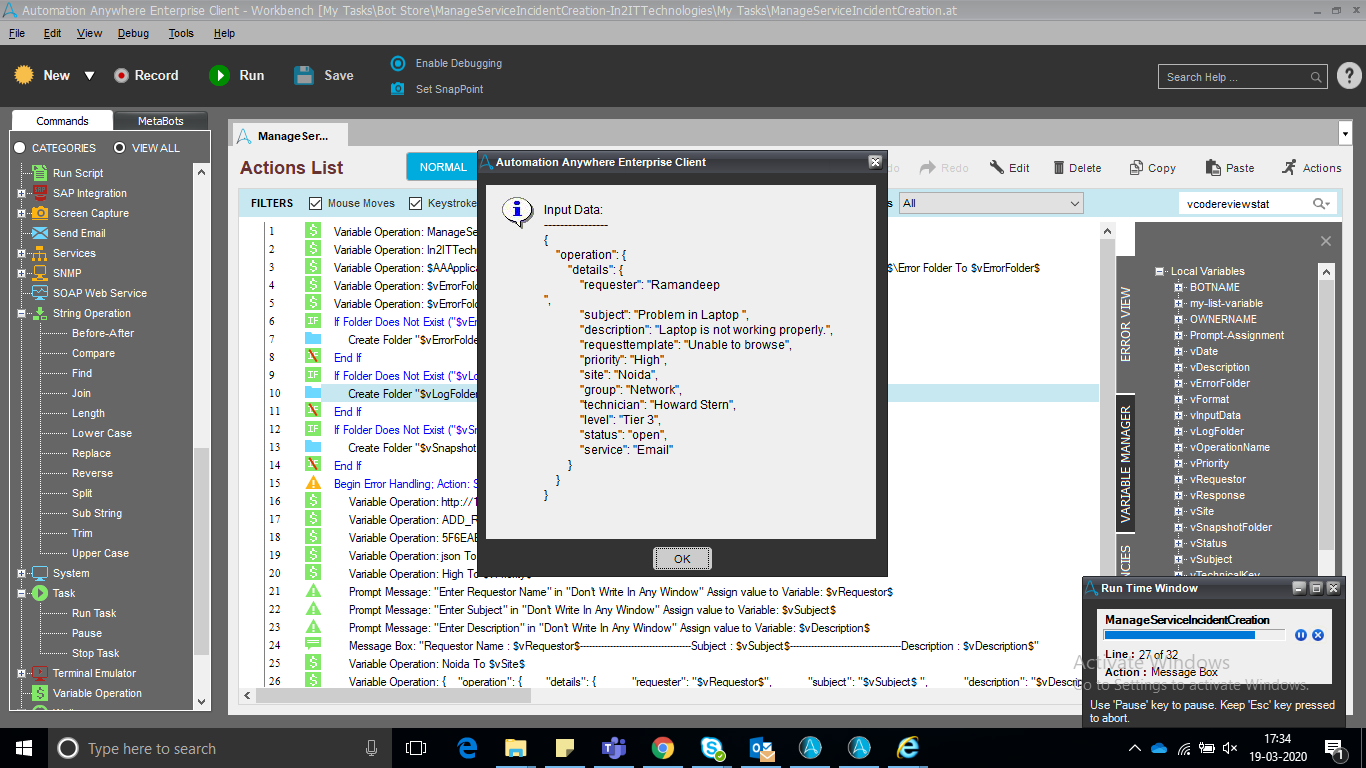Screen dimensions: 1366x768
Task: Click OK in the Input Data dialog
Action: click(x=682, y=559)
